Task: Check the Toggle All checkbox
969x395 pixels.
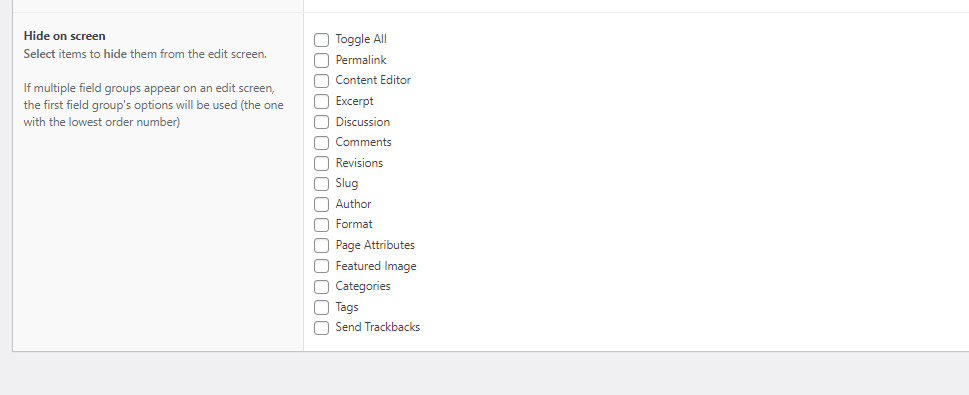Action: (x=321, y=40)
